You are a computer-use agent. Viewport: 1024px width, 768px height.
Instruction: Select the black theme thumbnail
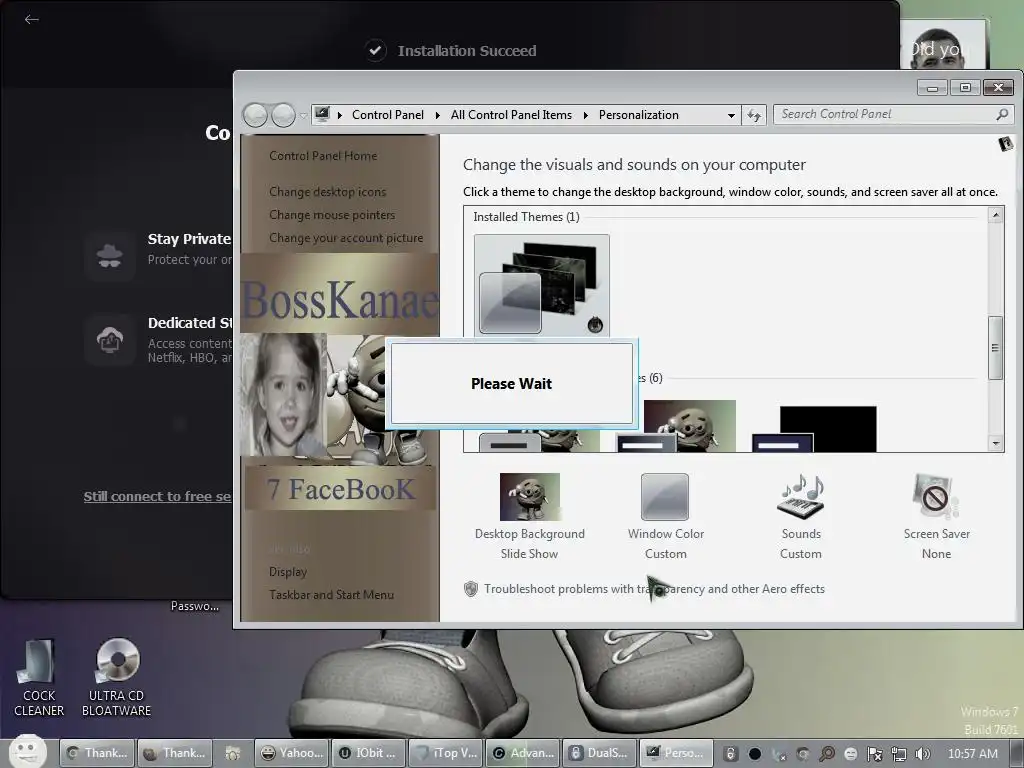point(814,429)
